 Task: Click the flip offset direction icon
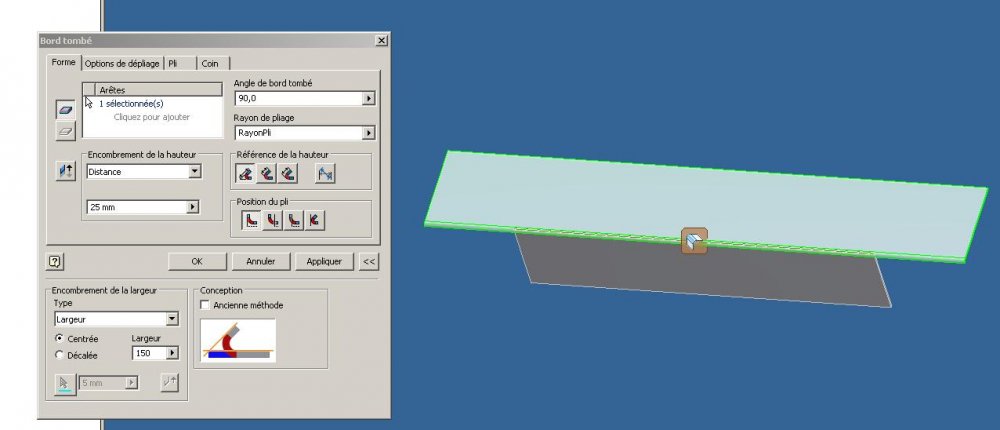(169, 383)
